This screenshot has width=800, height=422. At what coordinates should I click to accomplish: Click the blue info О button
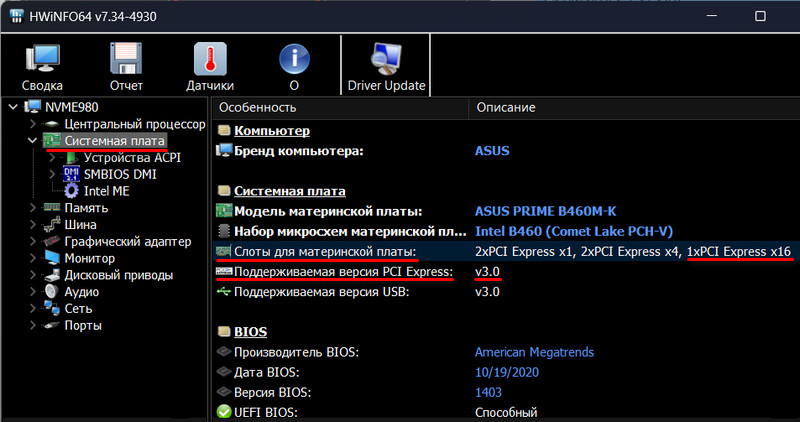(294, 67)
